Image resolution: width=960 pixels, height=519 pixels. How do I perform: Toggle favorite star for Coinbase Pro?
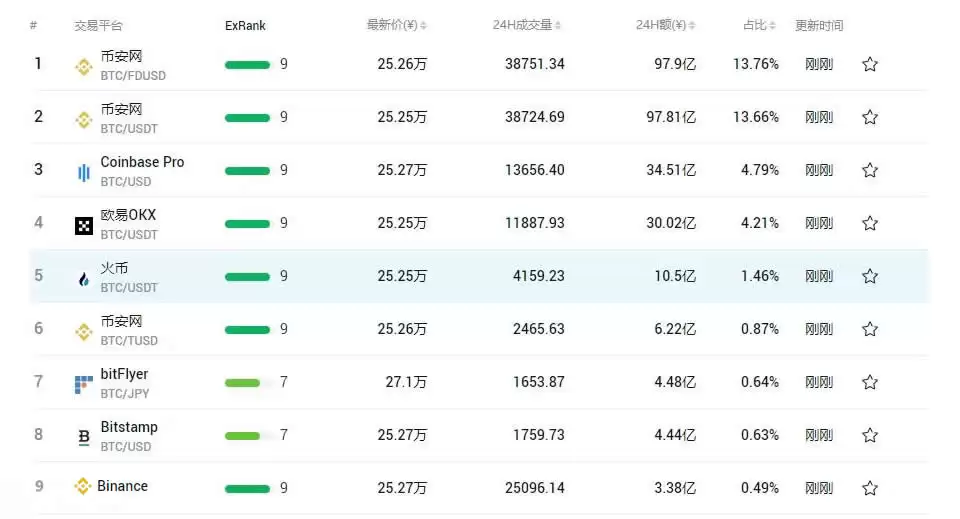click(x=870, y=171)
